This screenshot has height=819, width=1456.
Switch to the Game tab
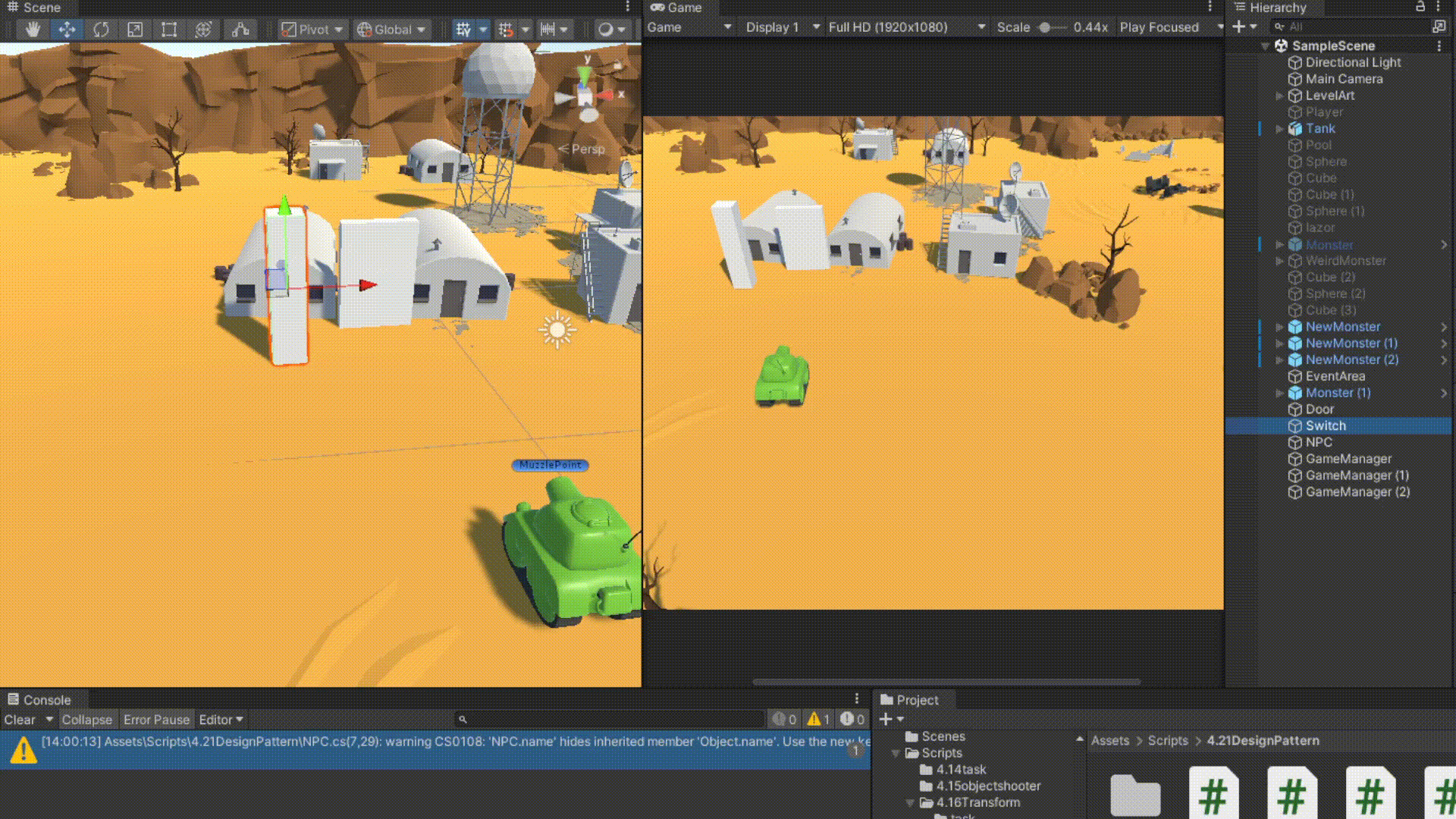(676, 8)
